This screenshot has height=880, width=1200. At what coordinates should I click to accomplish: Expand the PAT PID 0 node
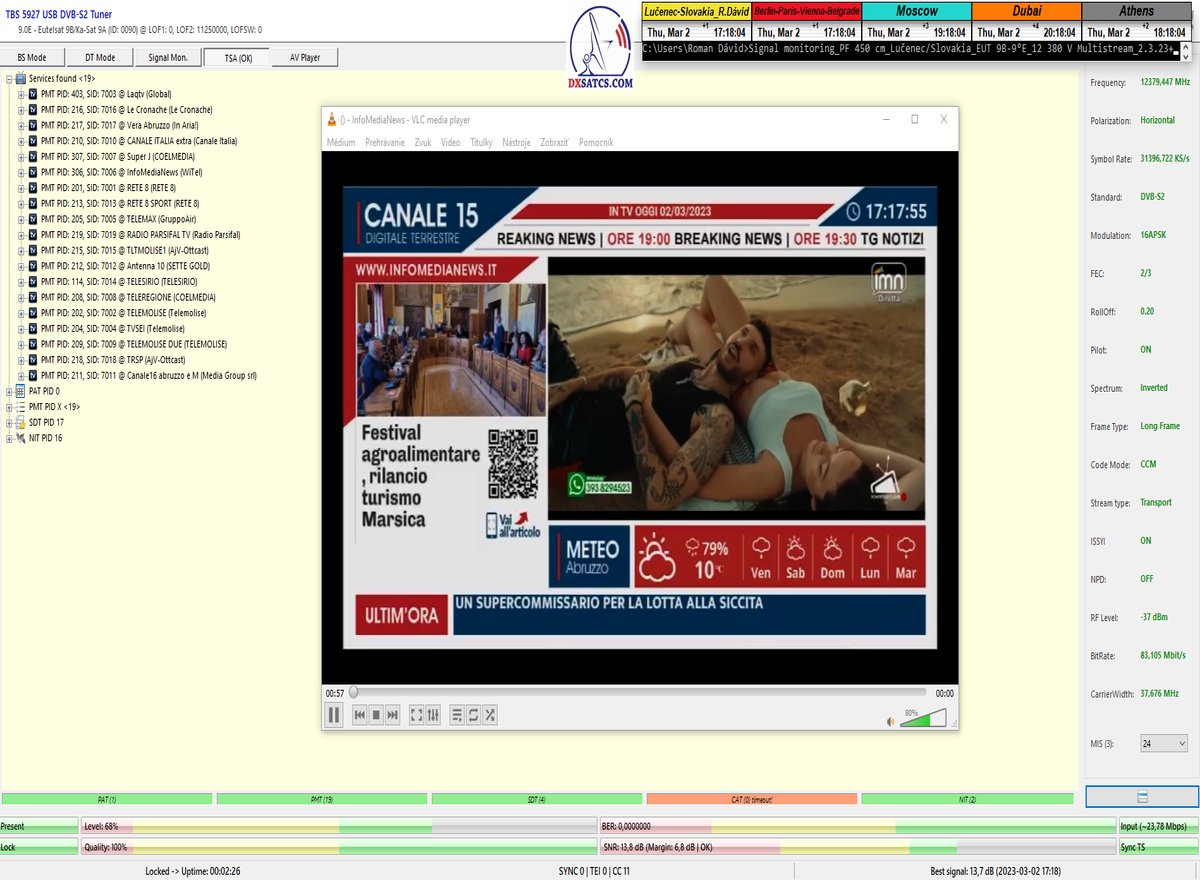click(9, 391)
